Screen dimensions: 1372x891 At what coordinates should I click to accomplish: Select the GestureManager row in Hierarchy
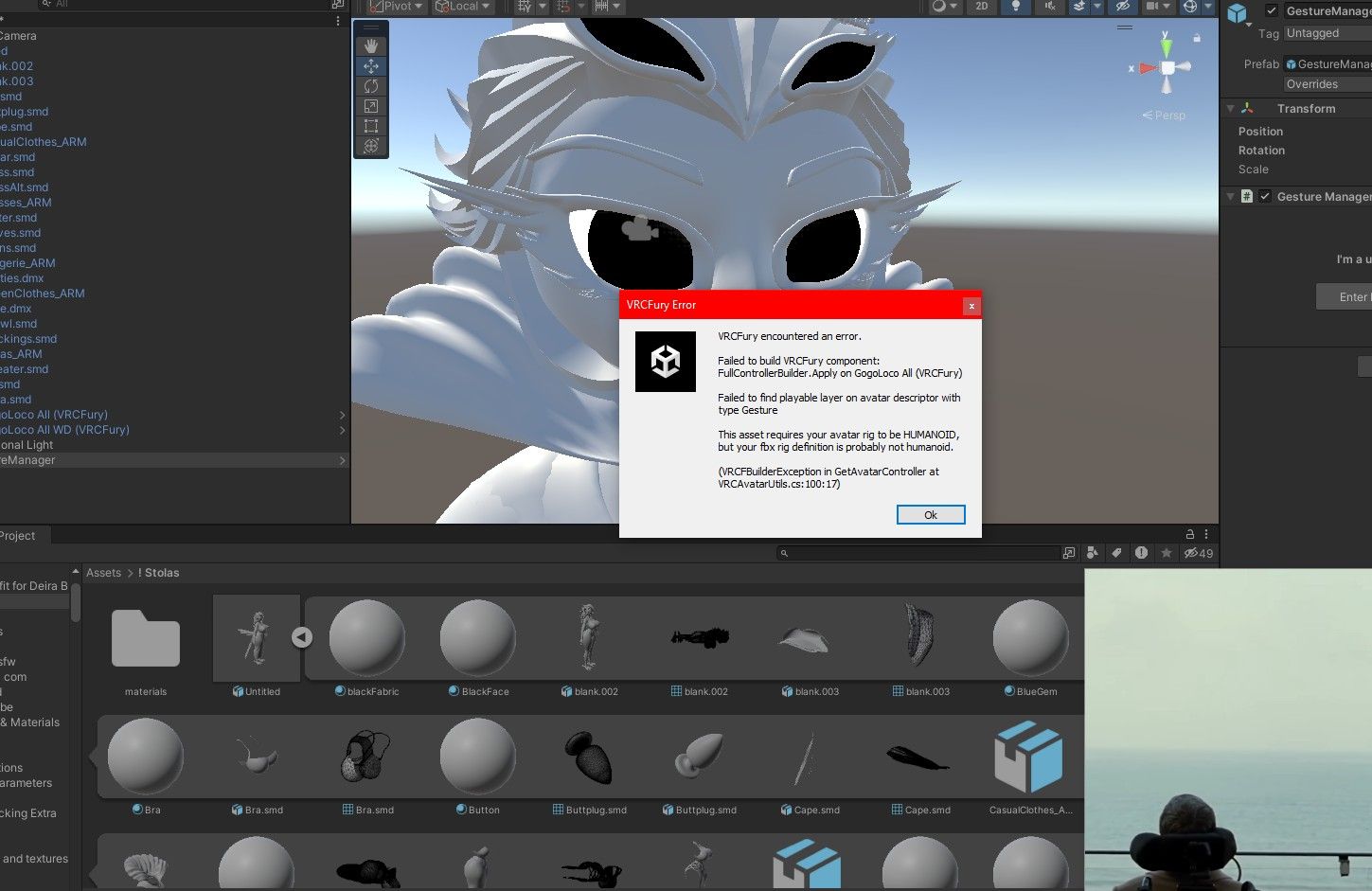pyautogui.click(x=174, y=460)
